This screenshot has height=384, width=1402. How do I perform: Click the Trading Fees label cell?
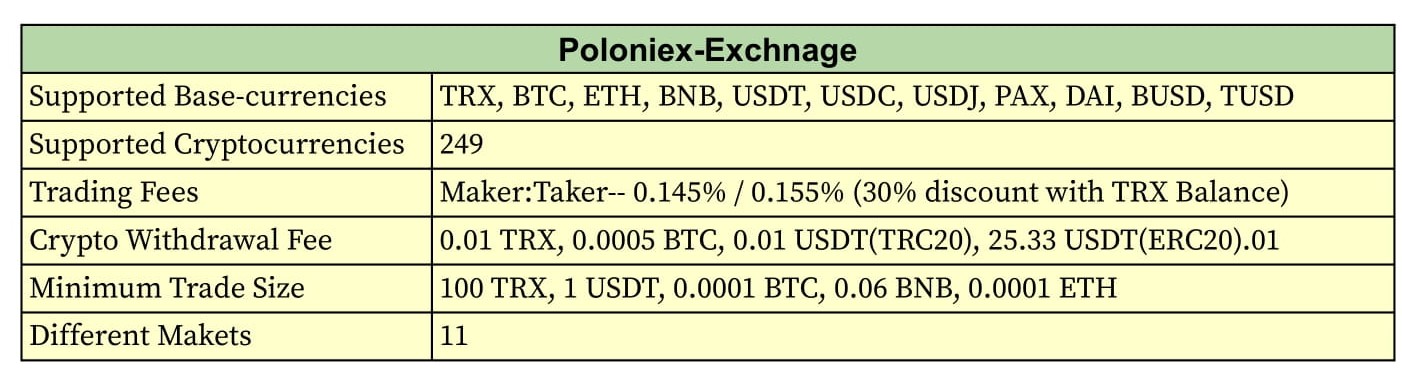coord(227,193)
